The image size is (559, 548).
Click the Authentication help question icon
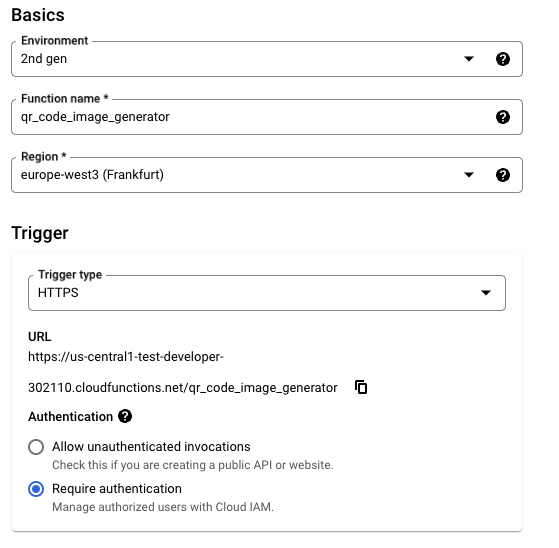[x=125, y=416]
